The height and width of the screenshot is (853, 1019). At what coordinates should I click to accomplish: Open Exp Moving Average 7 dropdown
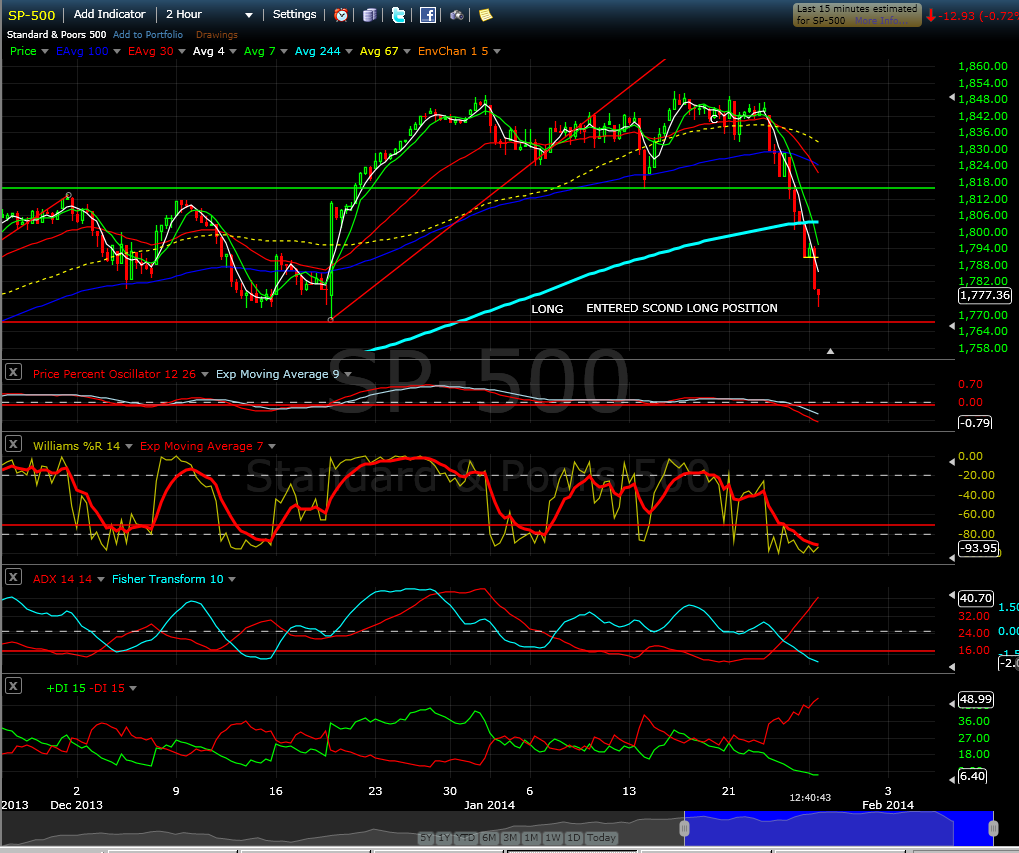pos(272,446)
